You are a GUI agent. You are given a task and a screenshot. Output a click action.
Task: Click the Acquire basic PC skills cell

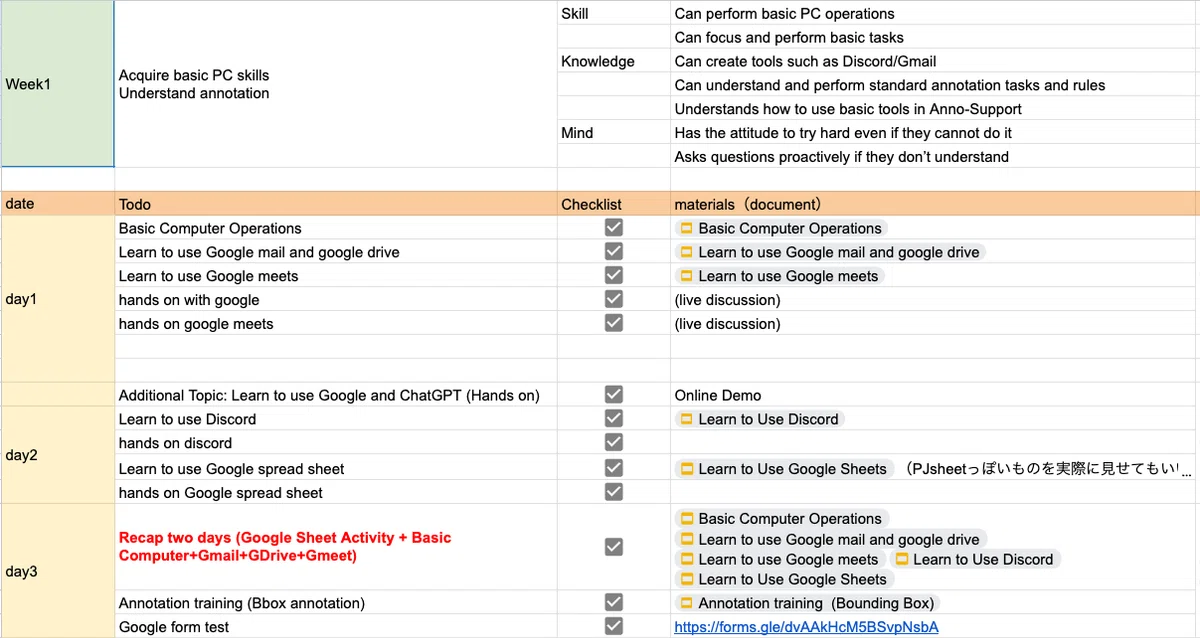pos(336,84)
